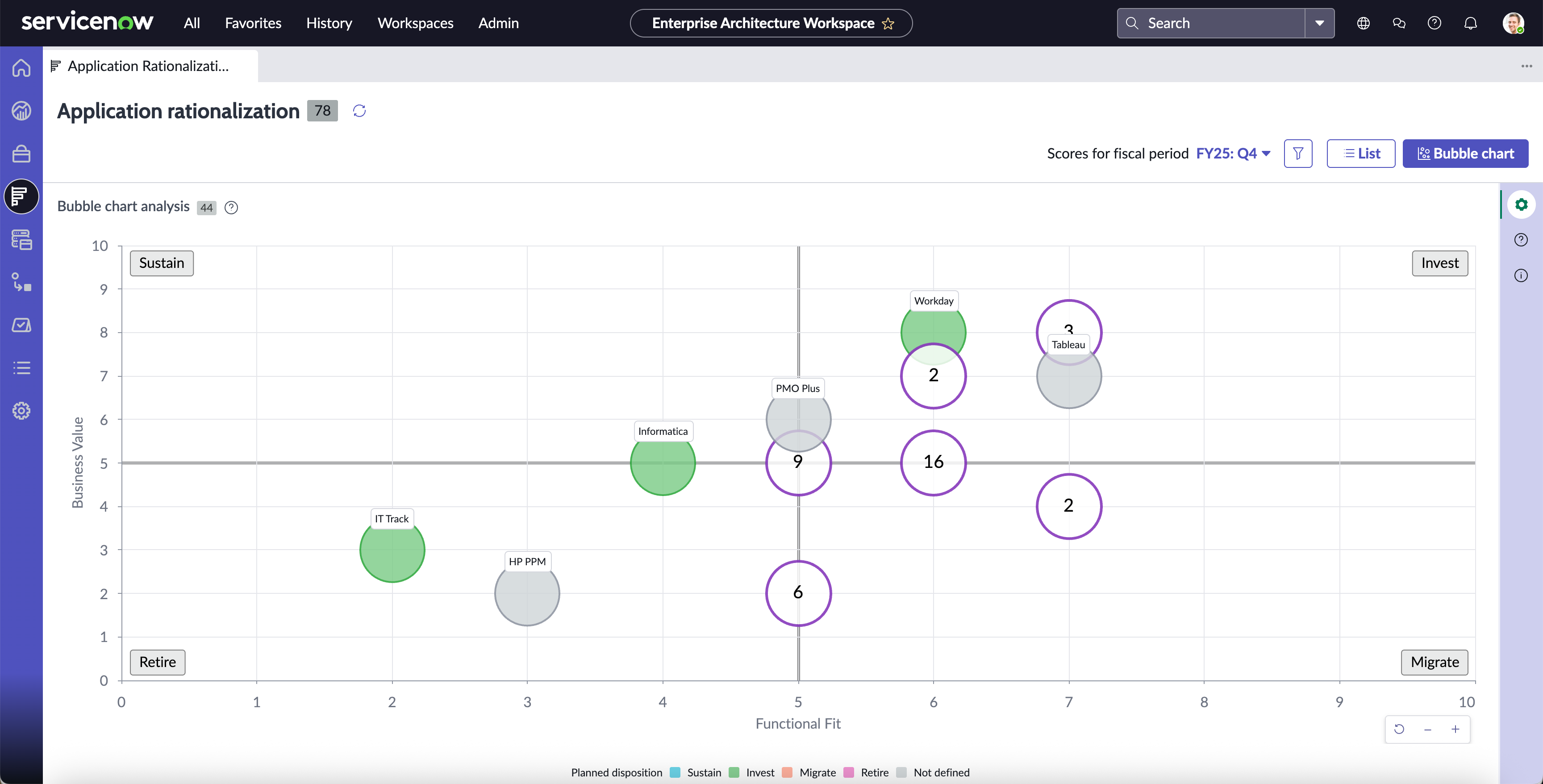This screenshot has height=784, width=1543.
Task: Zoom out the bubble chart with minus
Action: [1427, 729]
